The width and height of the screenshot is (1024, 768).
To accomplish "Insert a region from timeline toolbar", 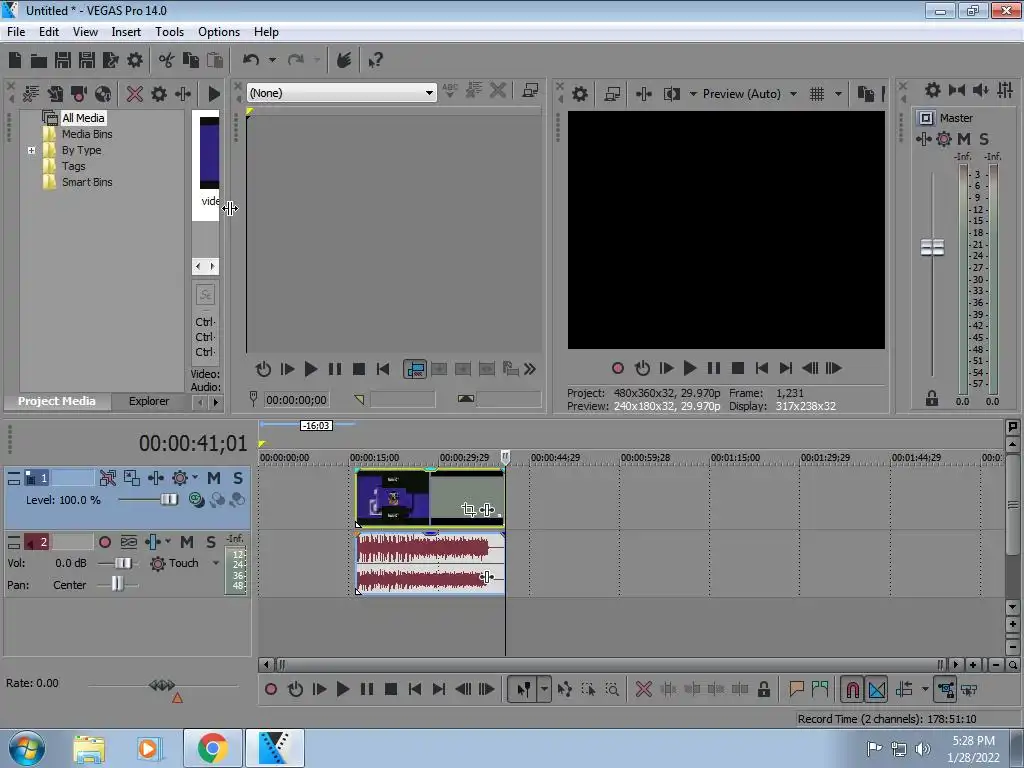I will [820, 689].
